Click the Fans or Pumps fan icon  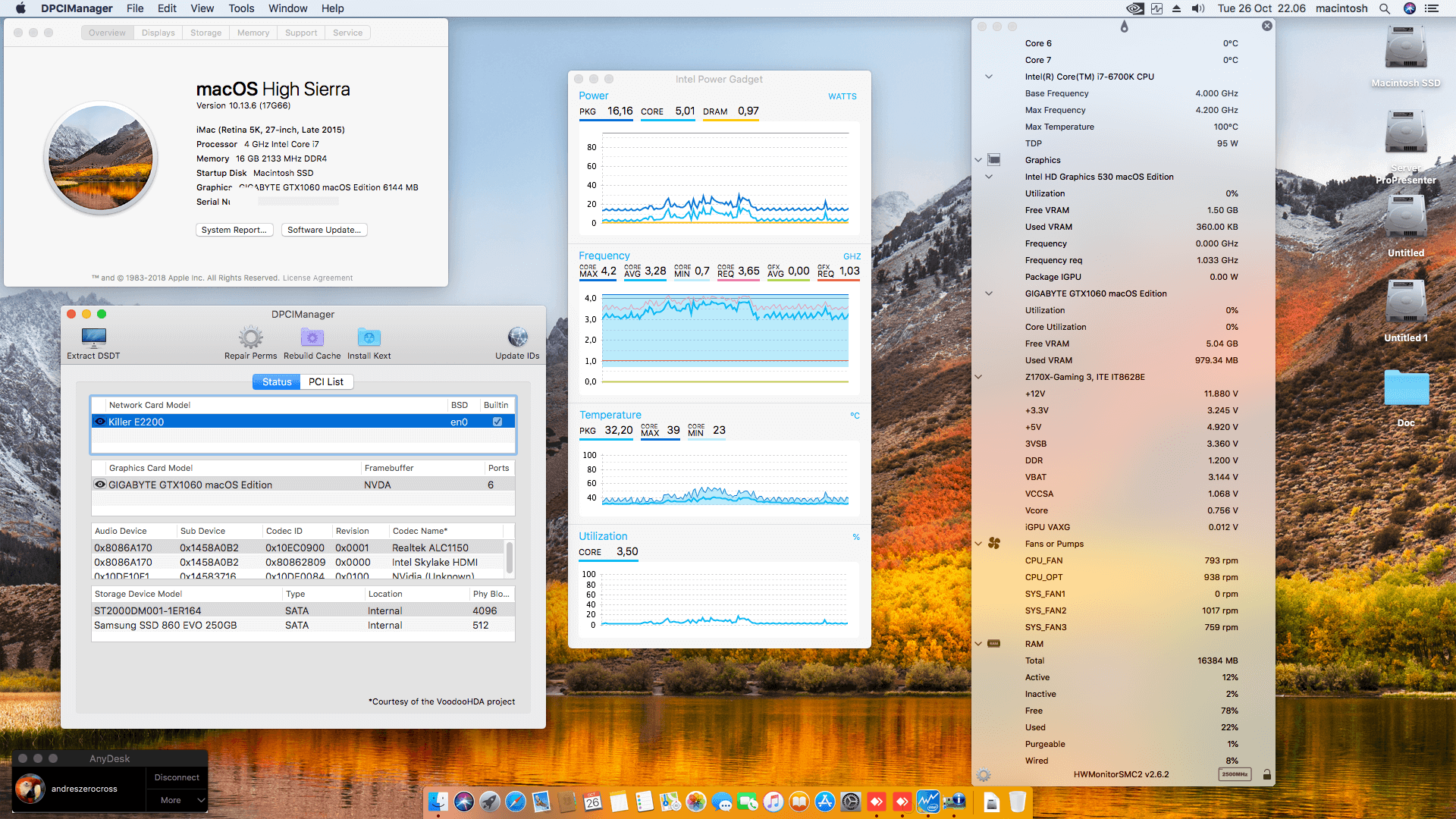pyautogui.click(x=994, y=544)
